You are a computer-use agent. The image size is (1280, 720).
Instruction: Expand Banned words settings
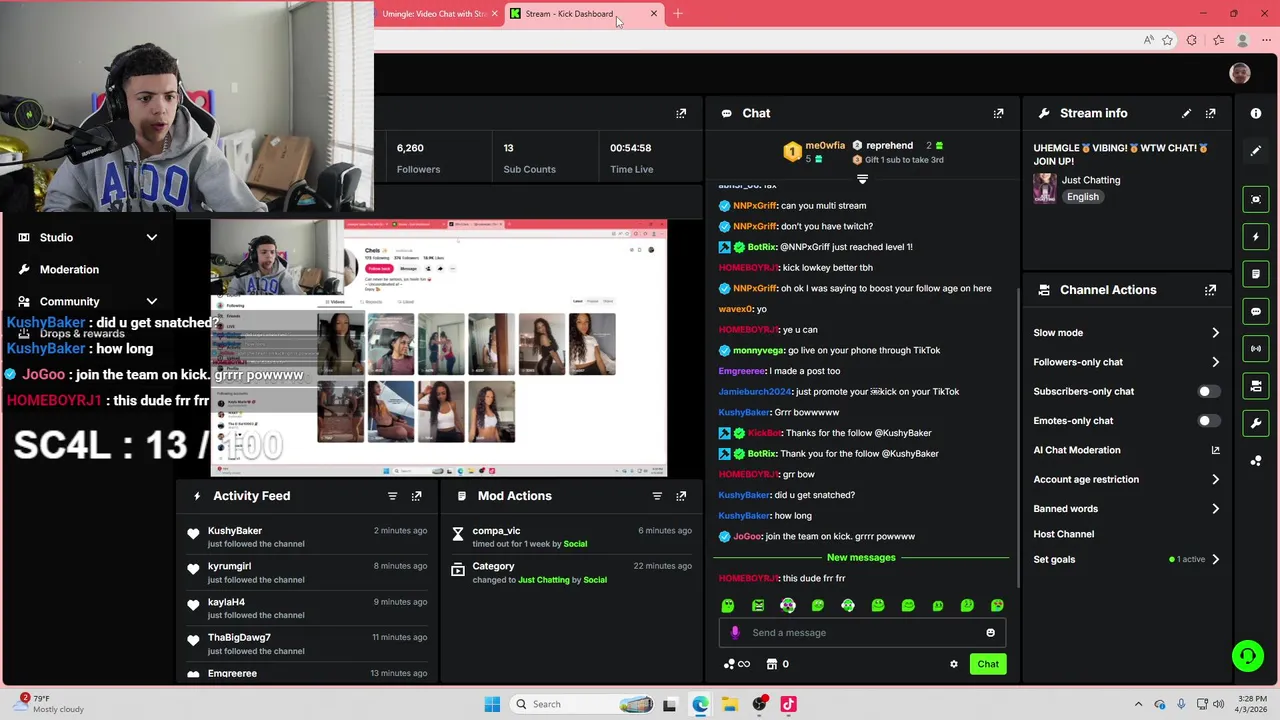1215,509
